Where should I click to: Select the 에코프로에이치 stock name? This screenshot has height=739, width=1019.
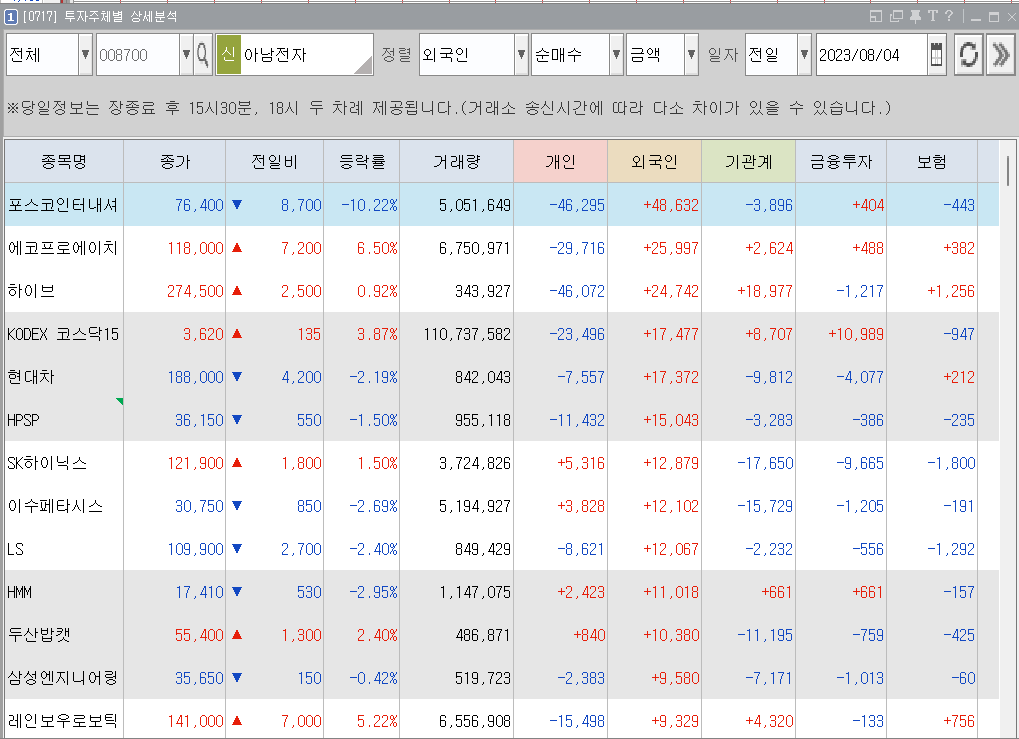tap(62, 248)
